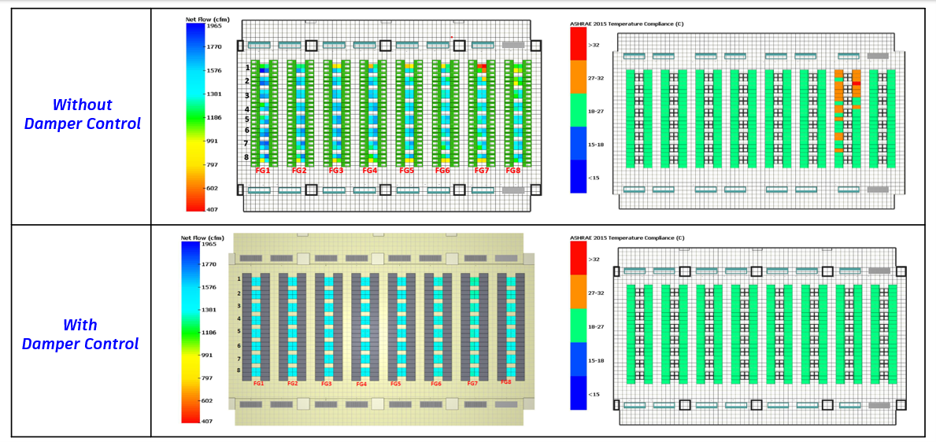
Task: Pick the green 18-27 swatch in without-damper legend
Action: (x=578, y=110)
